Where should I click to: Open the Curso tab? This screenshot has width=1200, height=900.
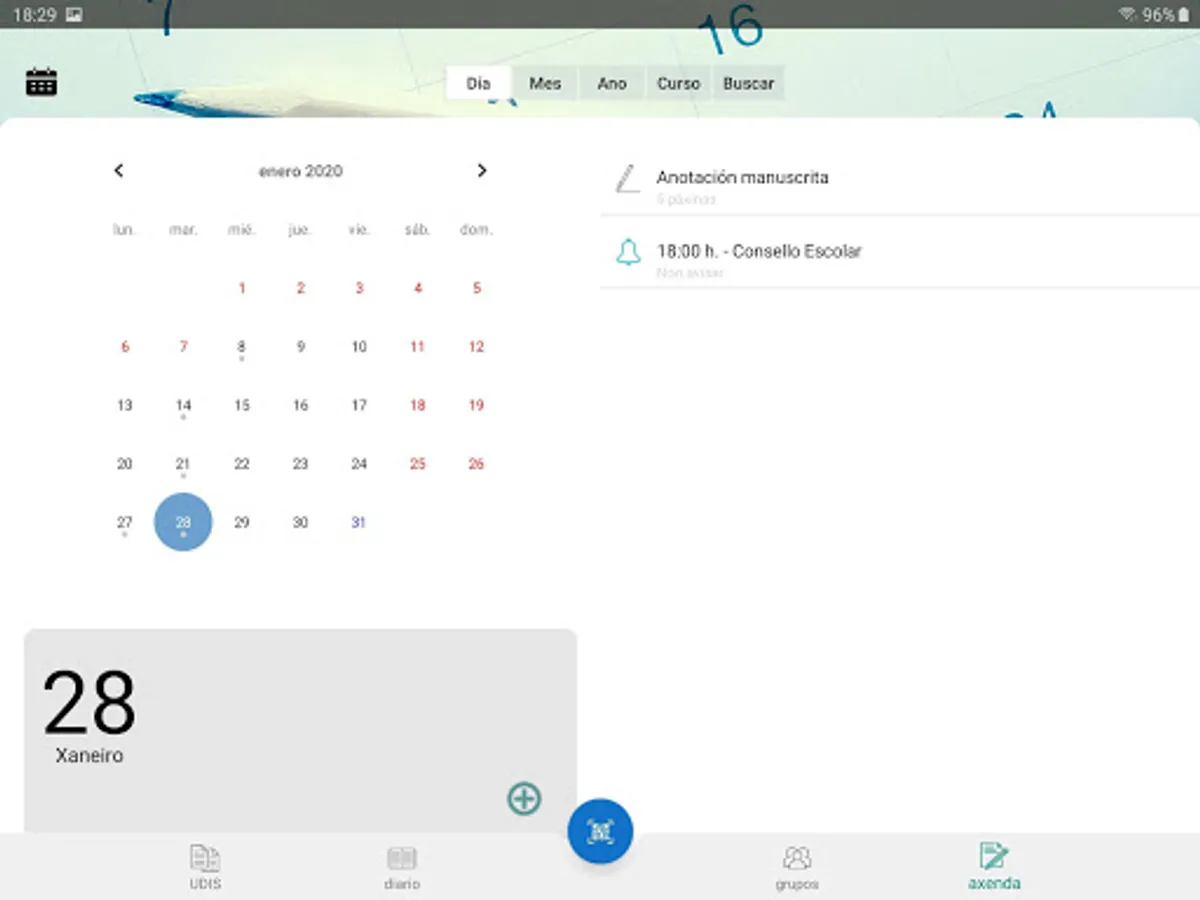[678, 83]
